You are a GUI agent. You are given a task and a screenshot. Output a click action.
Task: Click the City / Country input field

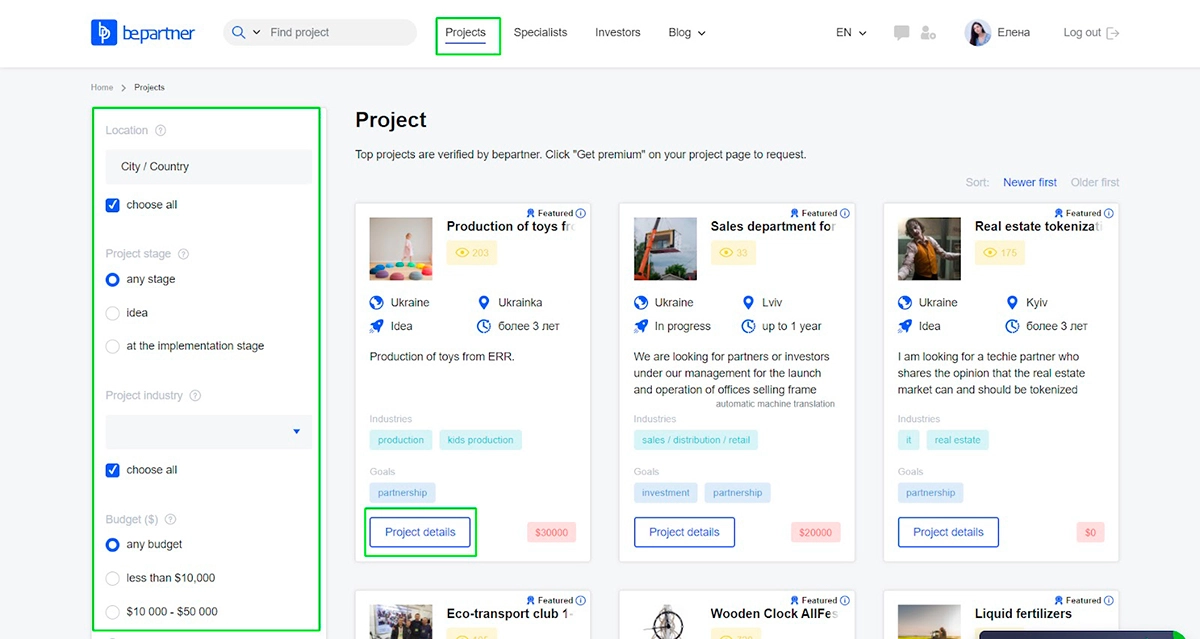coord(208,167)
